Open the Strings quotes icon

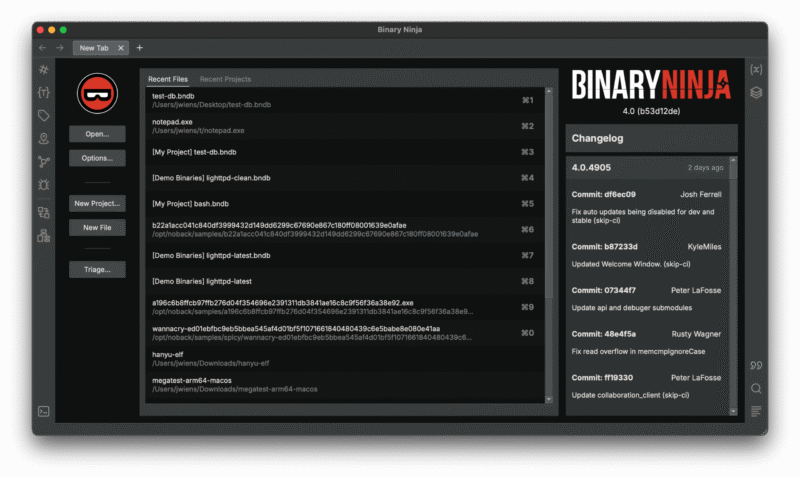[756, 365]
